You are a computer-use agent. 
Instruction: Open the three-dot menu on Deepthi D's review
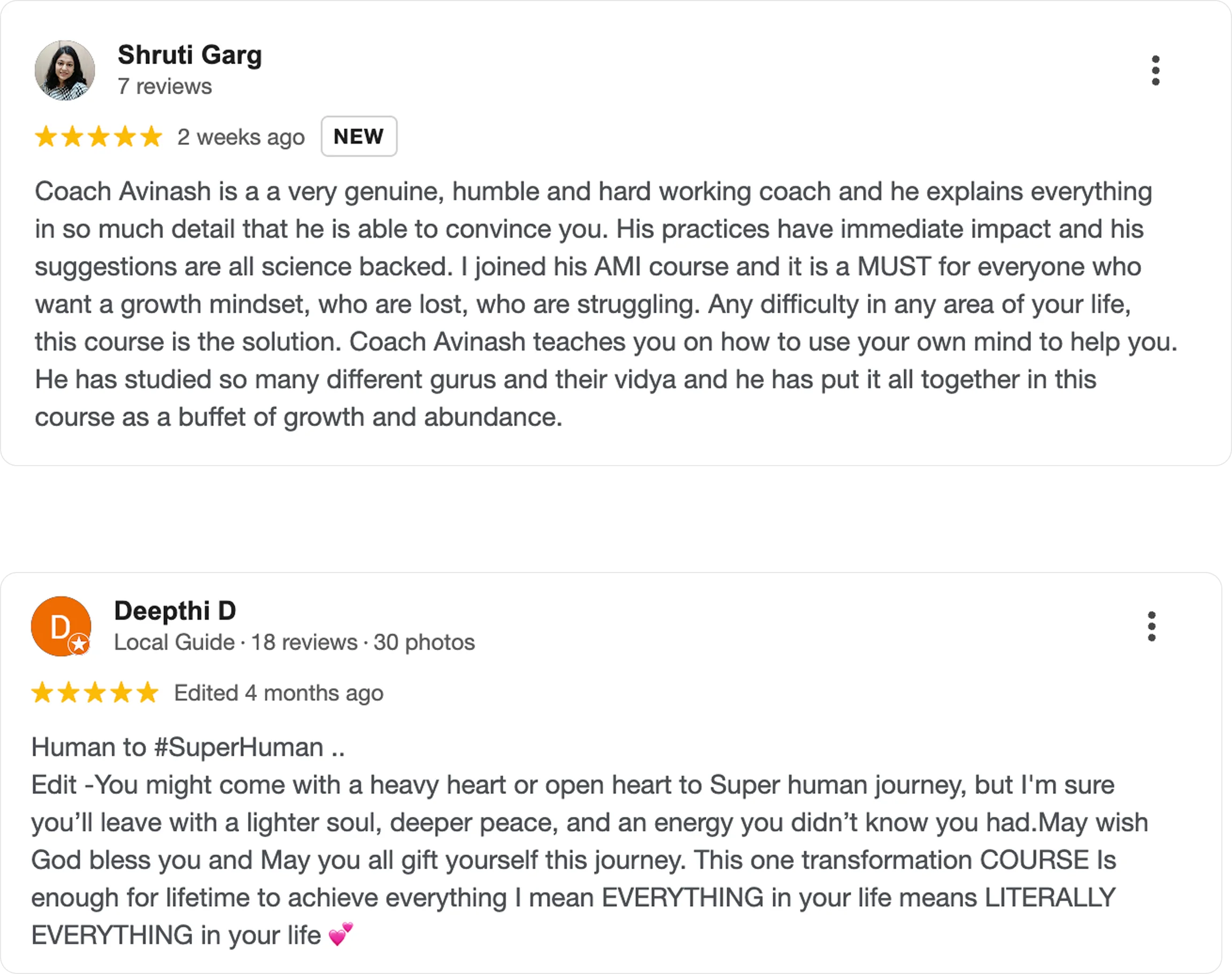1152,627
